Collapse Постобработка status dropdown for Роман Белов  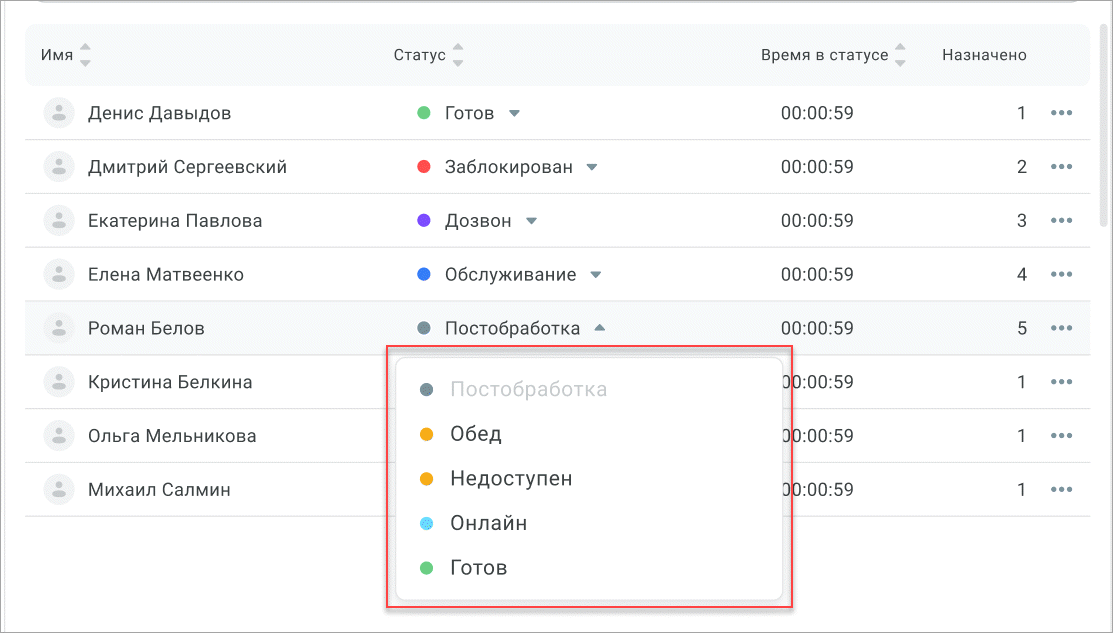click(x=600, y=328)
